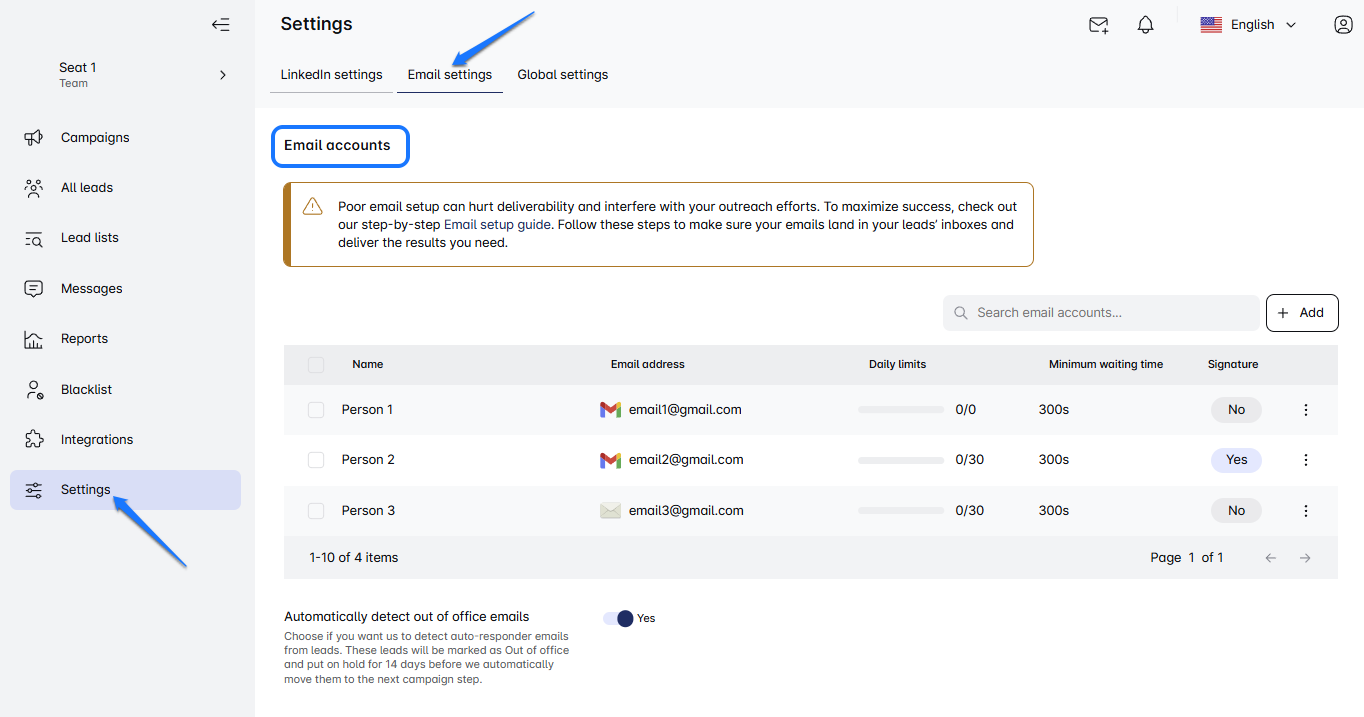Switch to the LinkedIn settings tab
This screenshot has width=1364, height=717.
click(x=331, y=75)
